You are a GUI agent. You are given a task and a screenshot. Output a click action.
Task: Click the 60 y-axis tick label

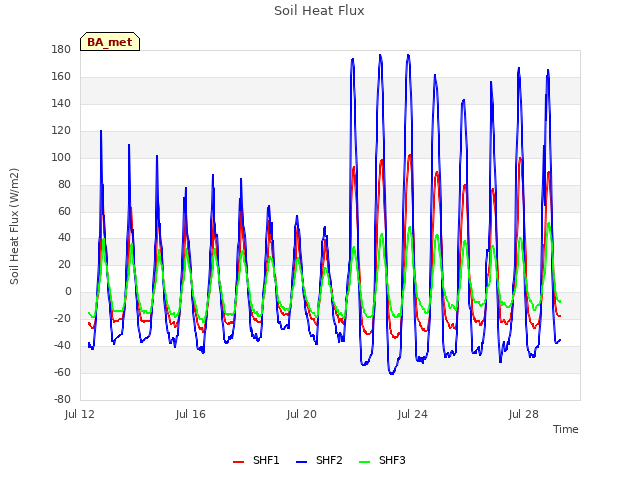click(x=64, y=211)
